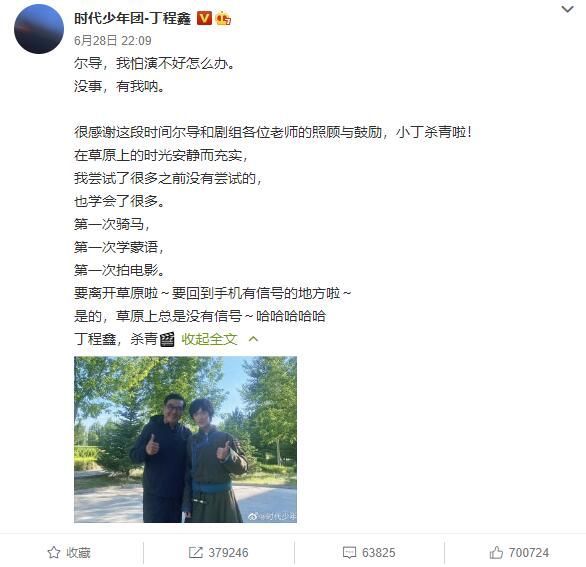Add post to favorites via 收藏
Screen dimensions: 586x567
(x=78, y=552)
